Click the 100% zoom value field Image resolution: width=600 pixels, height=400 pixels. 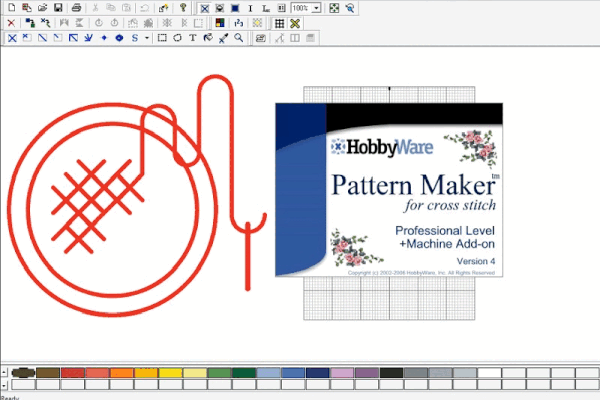pyautogui.click(x=302, y=8)
